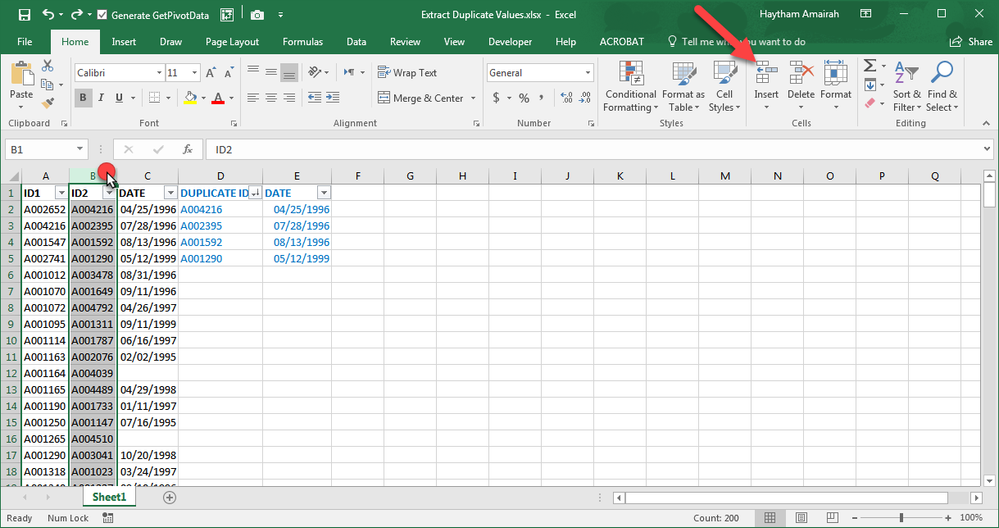The height and width of the screenshot is (528, 999).
Task: Toggle Merge & Center
Action: [420, 98]
